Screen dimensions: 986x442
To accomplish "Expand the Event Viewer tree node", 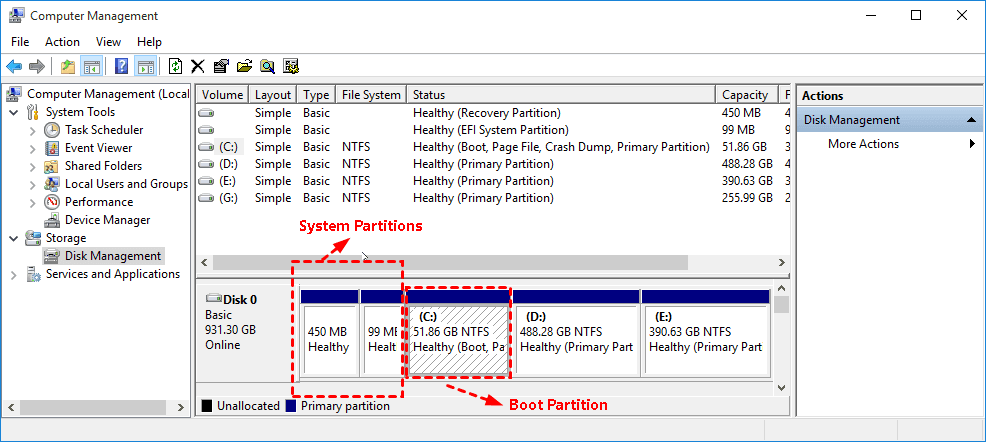I will (33, 148).
